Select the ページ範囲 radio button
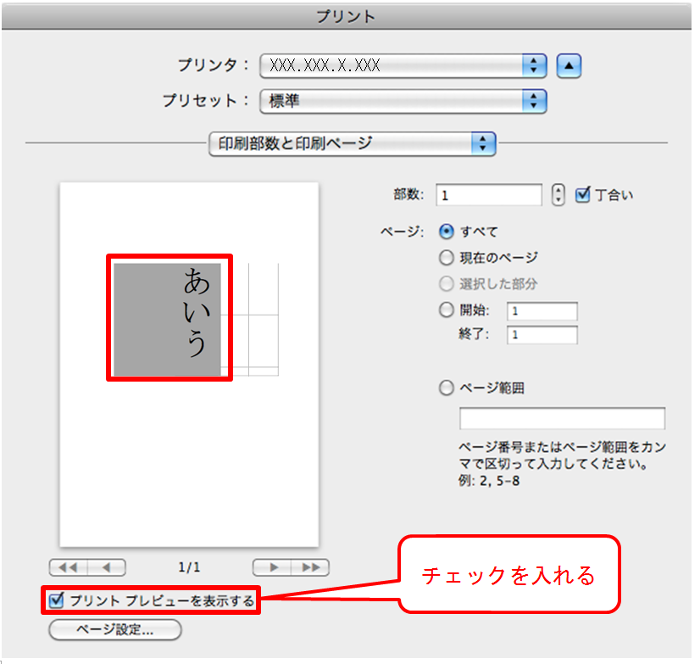700x664 pixels. pyautogui.click(x=447, y=388)
